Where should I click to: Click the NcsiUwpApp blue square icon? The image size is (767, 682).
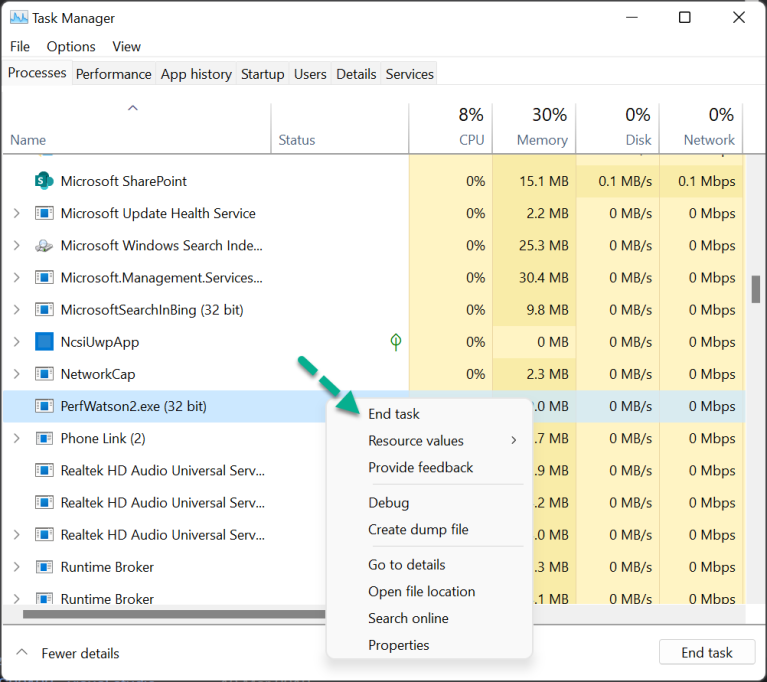tap(44, 342)
